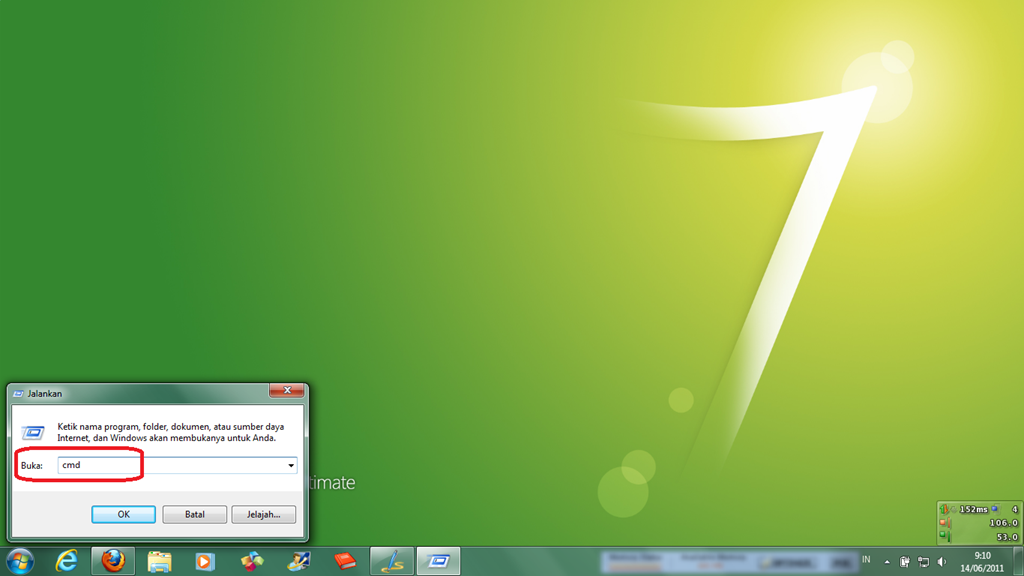The image size is (1024, 576).
Task: Click the 106.0 value in the gadget
Action: [x=1003, y=522]
